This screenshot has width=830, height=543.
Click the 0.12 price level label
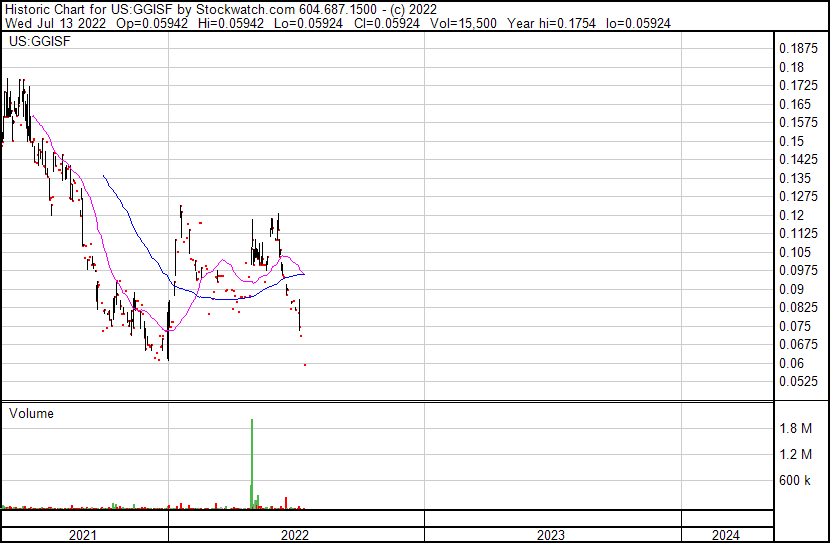tap(791, 215)
